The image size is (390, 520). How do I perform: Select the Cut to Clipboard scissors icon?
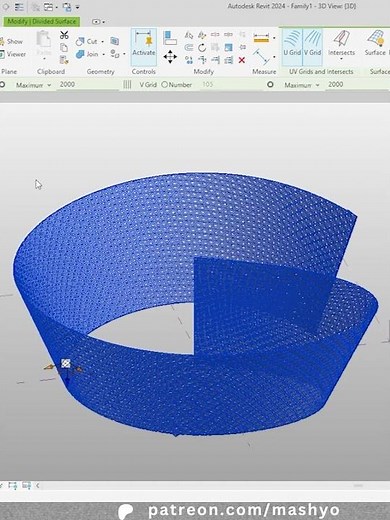64,35
